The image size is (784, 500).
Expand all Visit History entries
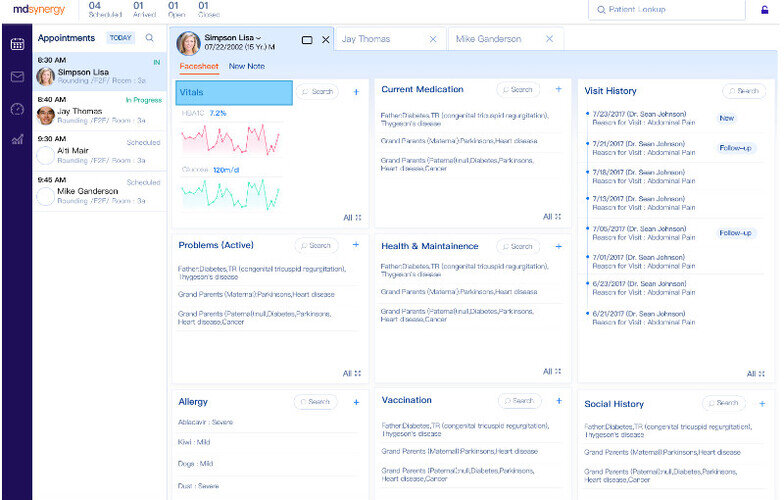pos(755,374)
